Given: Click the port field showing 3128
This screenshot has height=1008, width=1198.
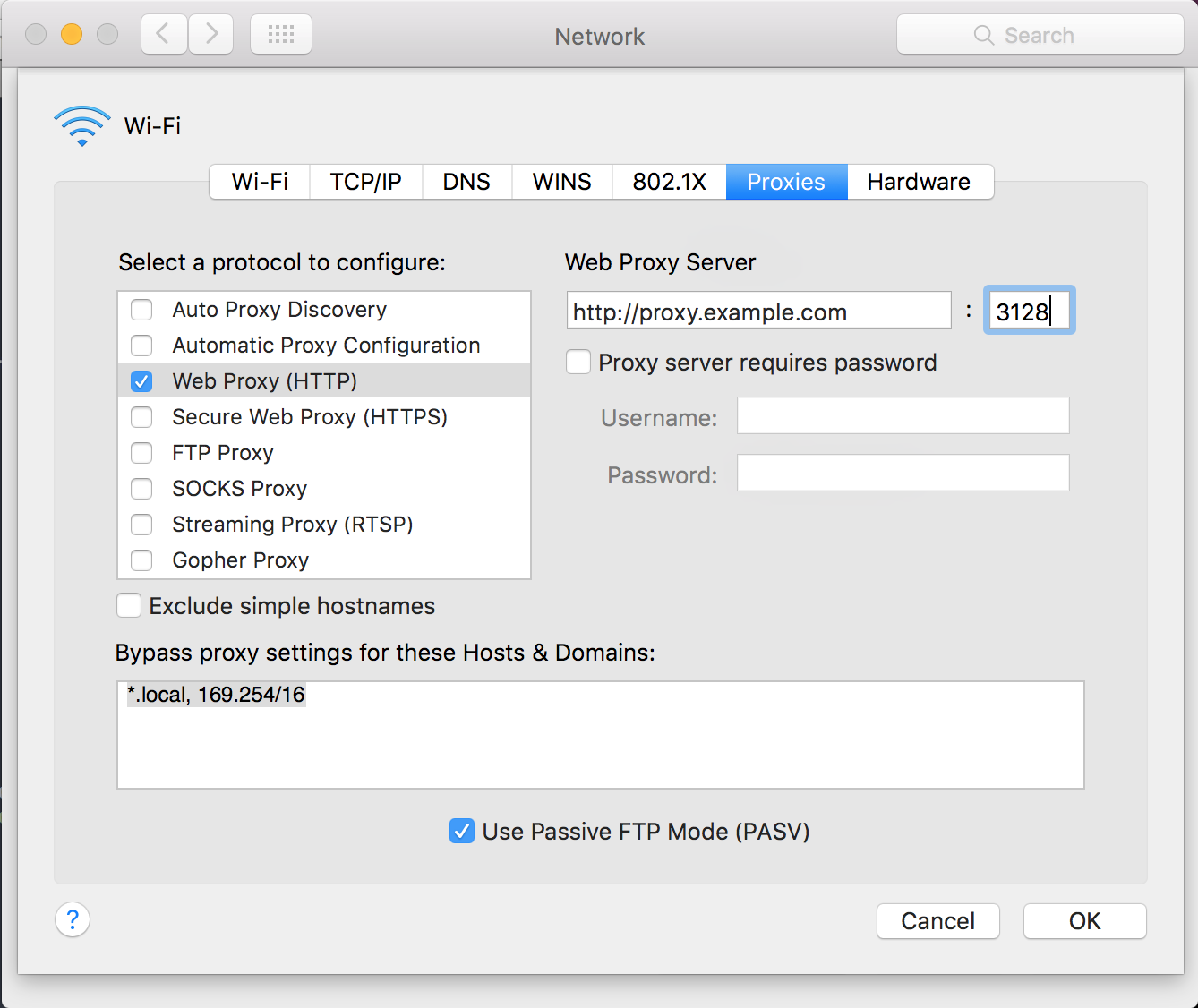Looking at the screenshot, I should 1029,311.
